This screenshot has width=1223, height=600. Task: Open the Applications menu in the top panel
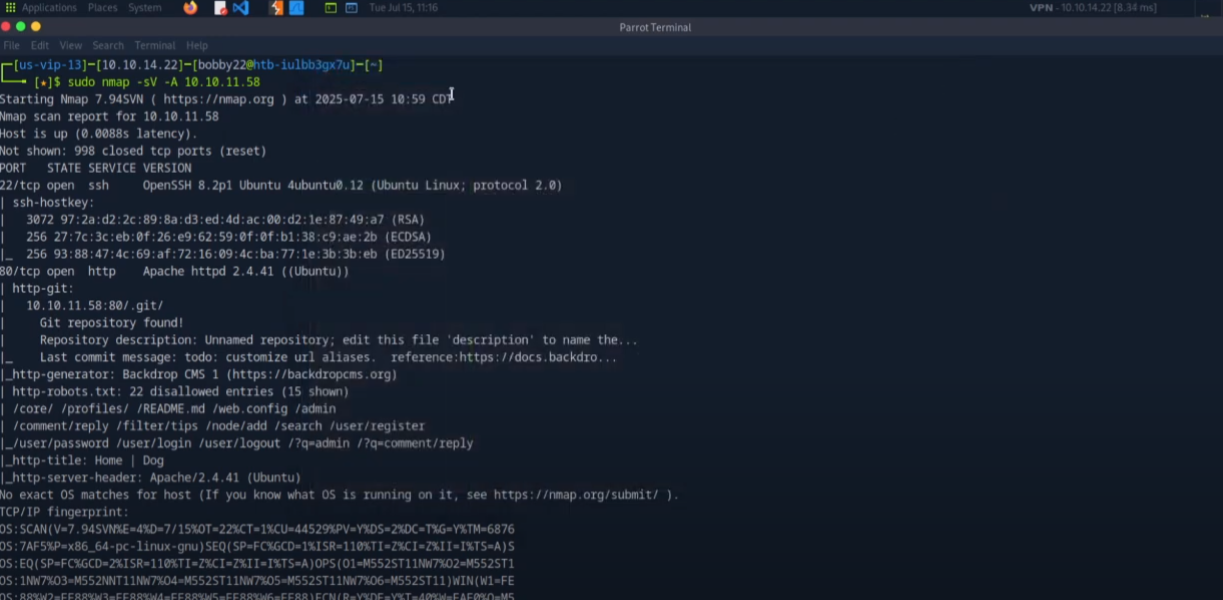click(42, 8)
